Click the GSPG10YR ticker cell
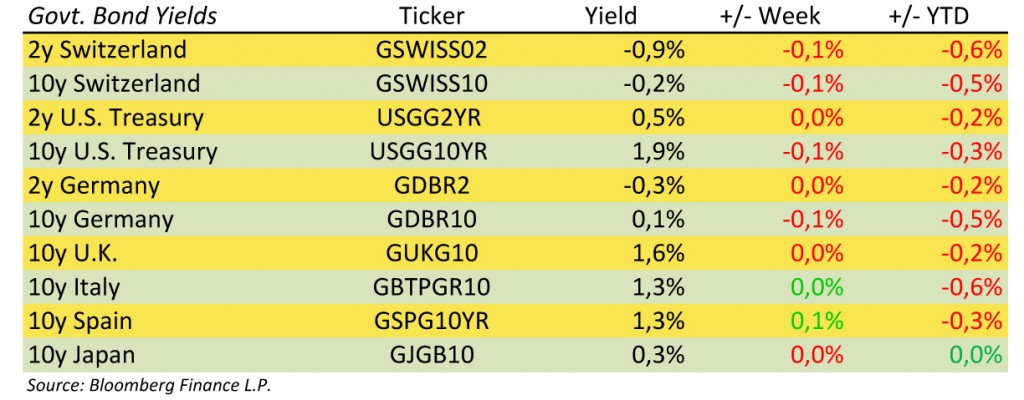 (x=432, y=322)
